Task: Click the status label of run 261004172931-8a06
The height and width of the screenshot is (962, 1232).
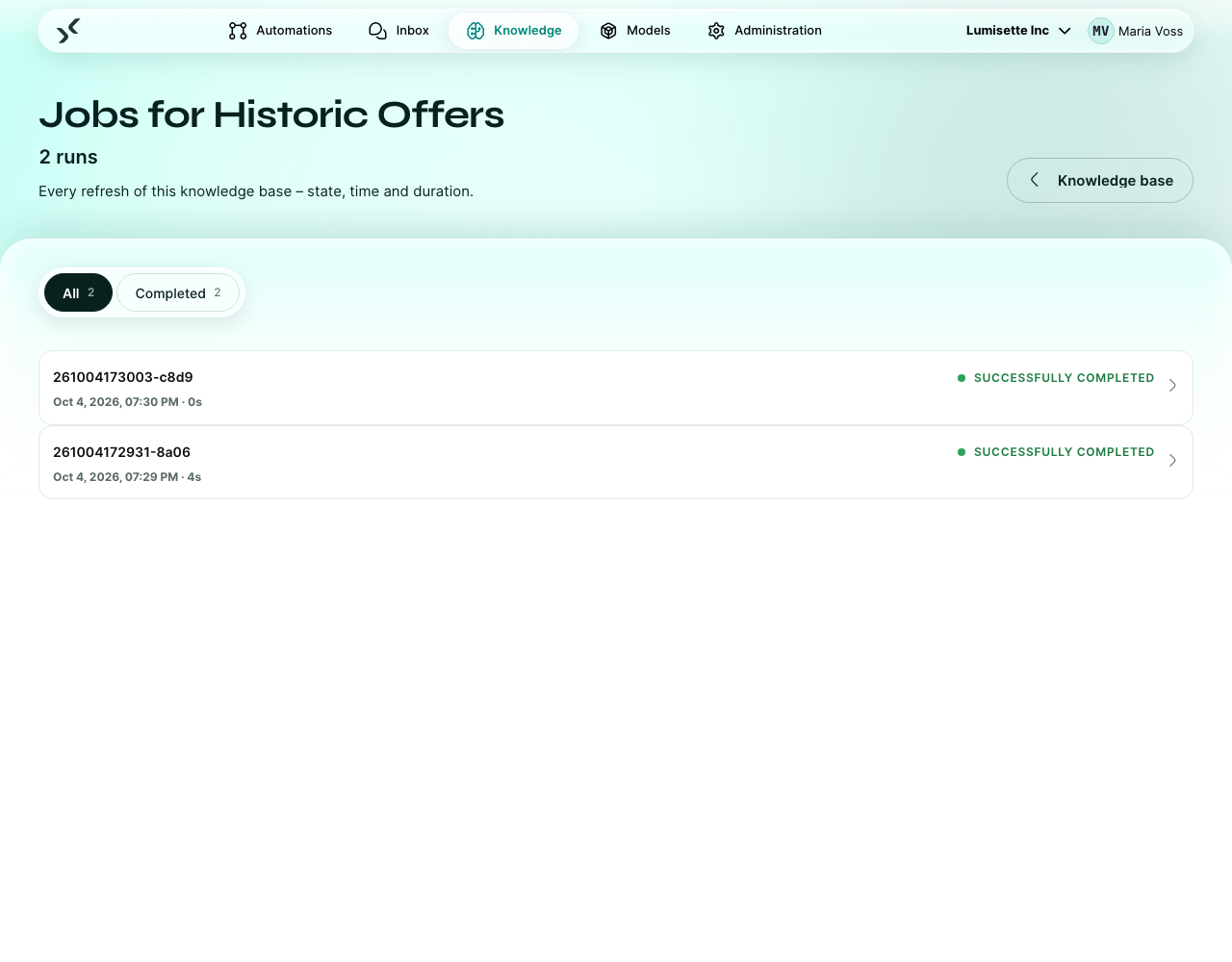Action: [x=1056, y=452]
